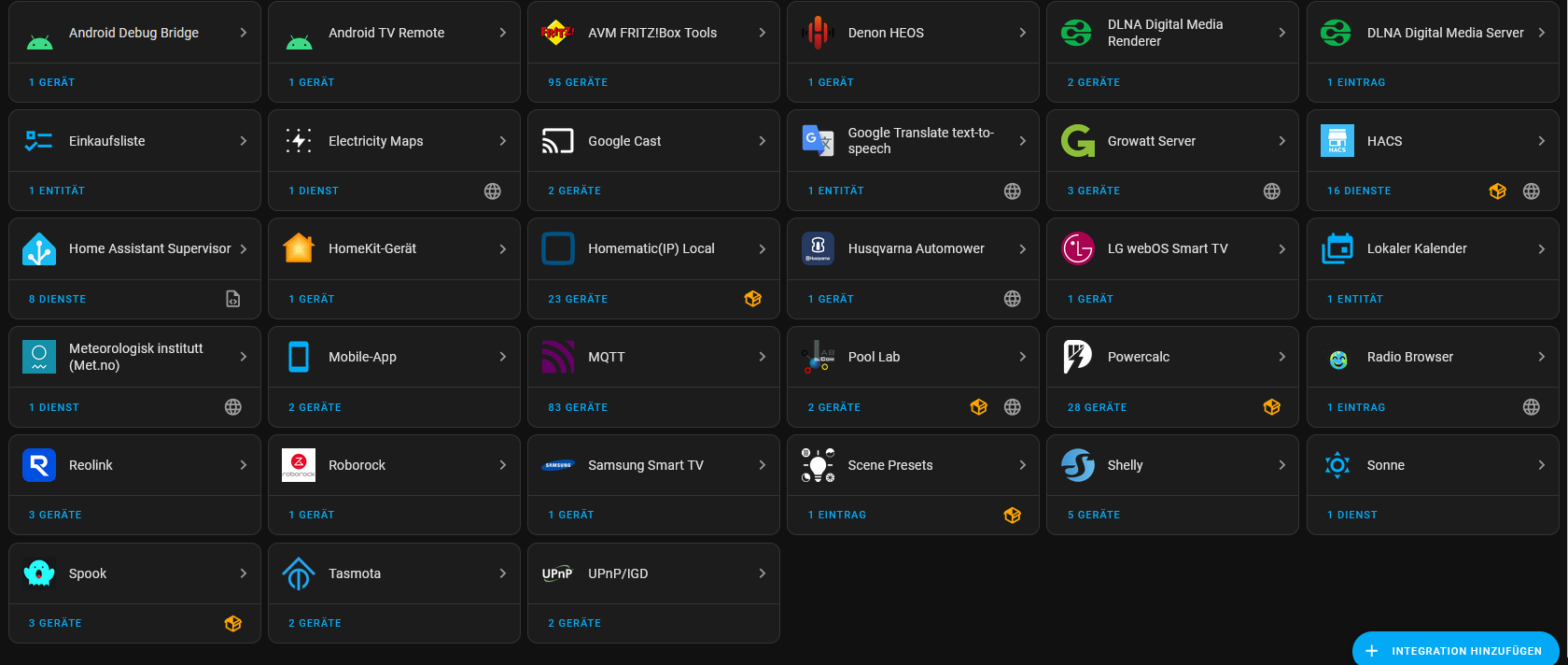Open Scene Presets chevron arrow

(1023, 465)
